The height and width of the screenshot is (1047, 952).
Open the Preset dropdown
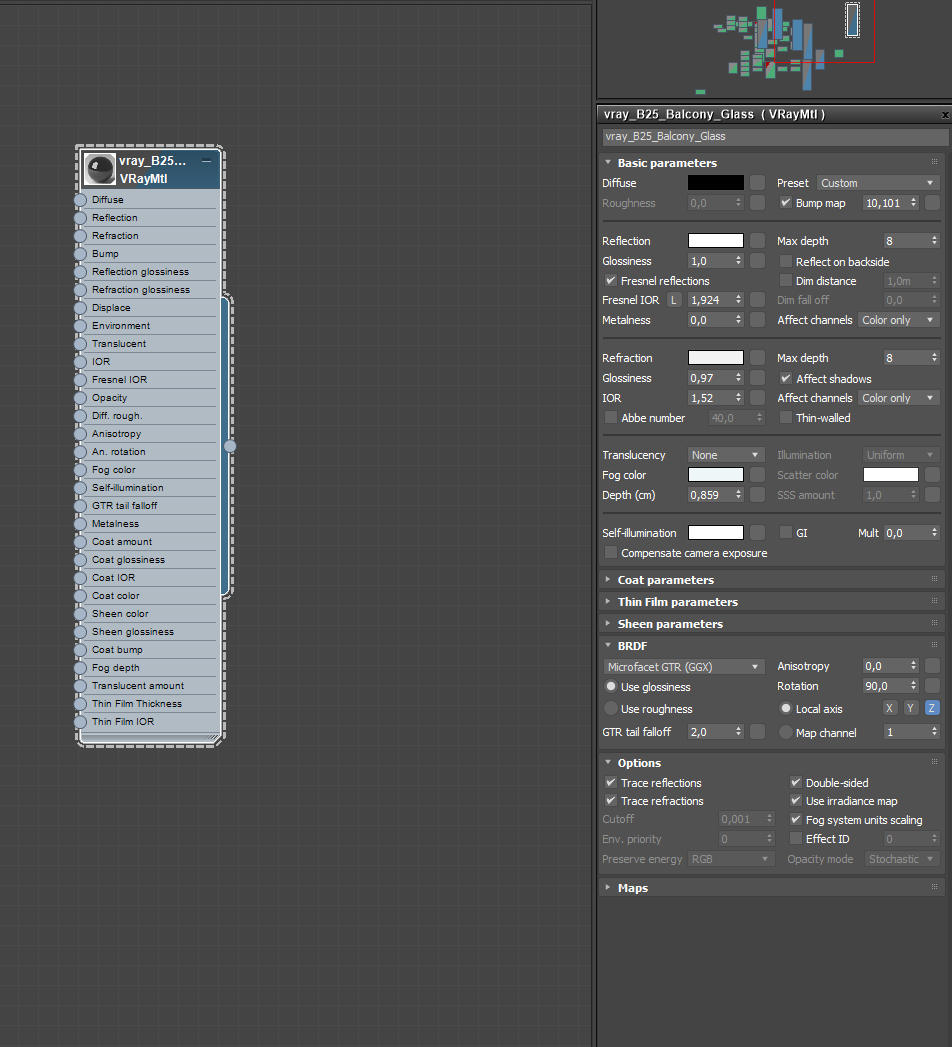tap(878, 183)
